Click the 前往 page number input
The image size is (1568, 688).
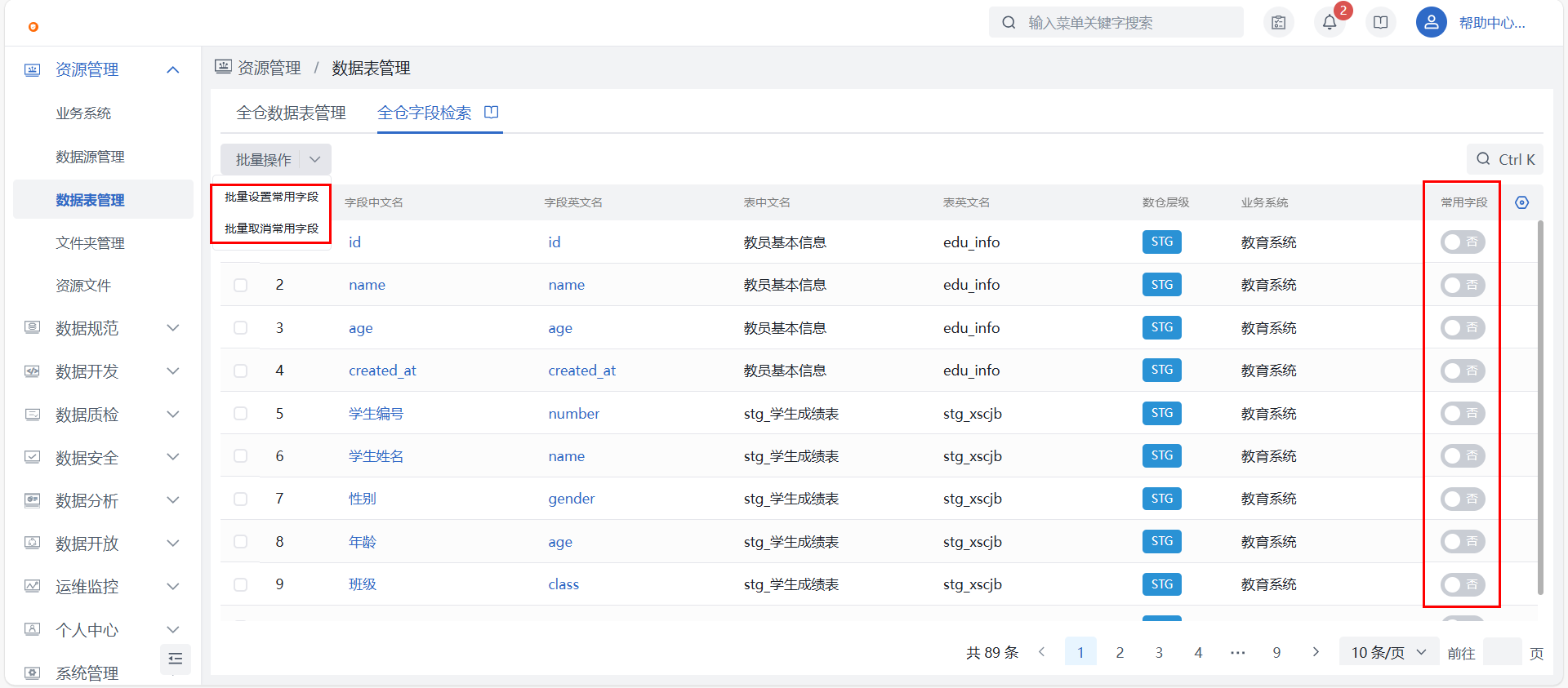(x=1502, y=652)
